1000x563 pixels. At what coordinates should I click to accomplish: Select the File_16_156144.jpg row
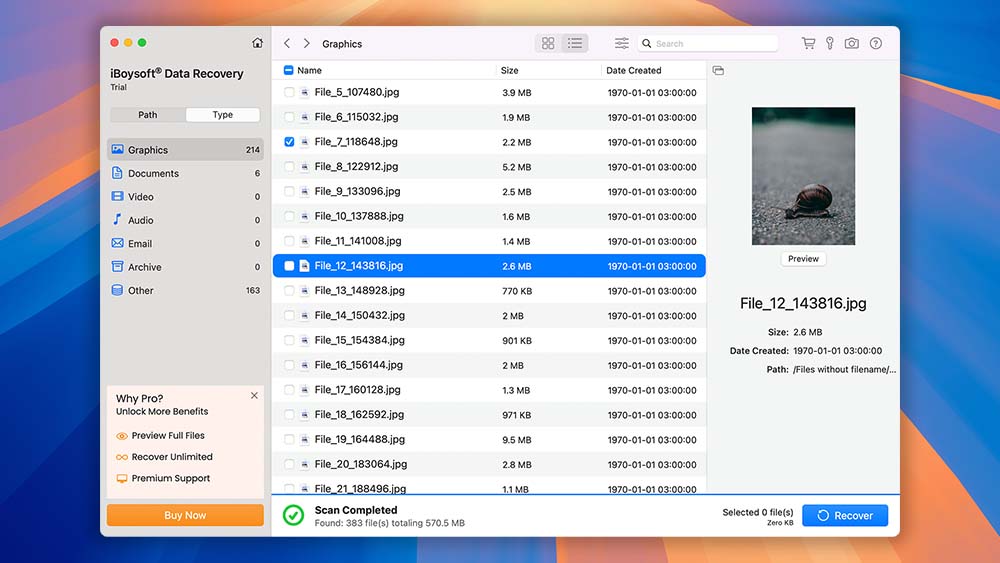[x=489, y=365]
